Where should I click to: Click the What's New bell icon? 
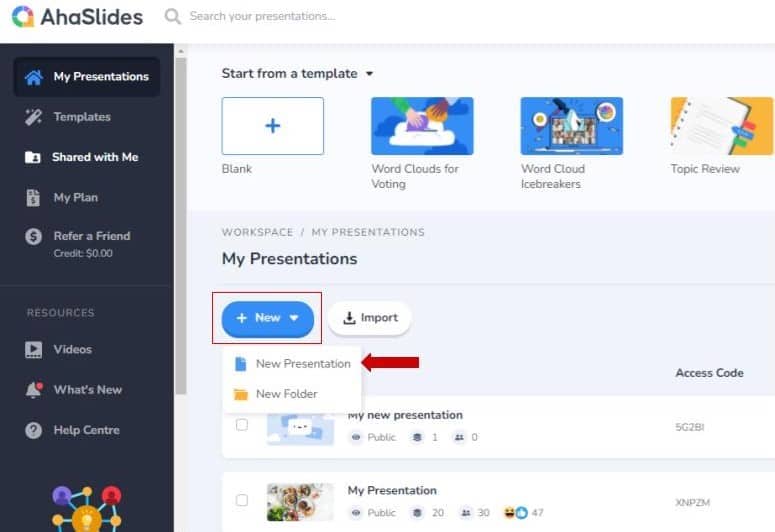[34, 390]
